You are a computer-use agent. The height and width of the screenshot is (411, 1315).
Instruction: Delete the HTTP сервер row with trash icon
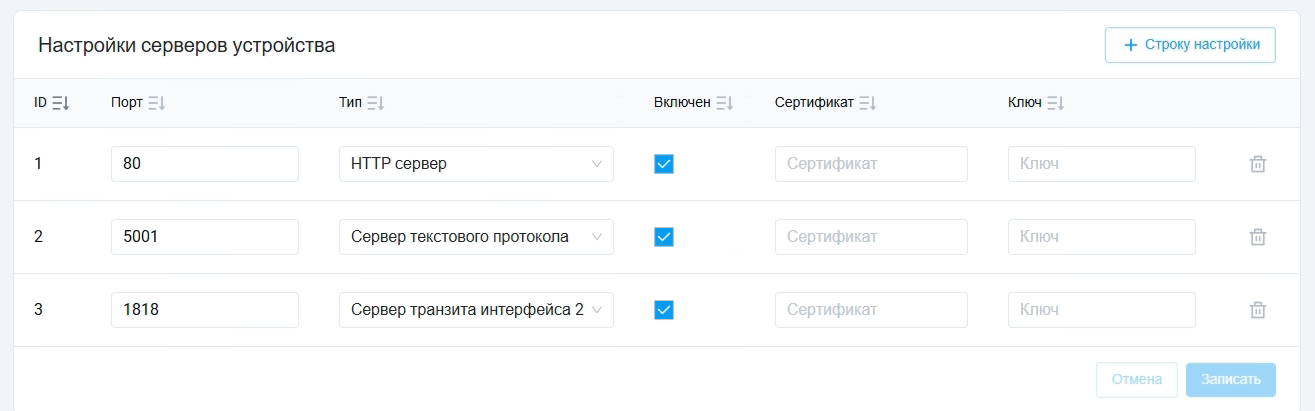coord(1258,164)
